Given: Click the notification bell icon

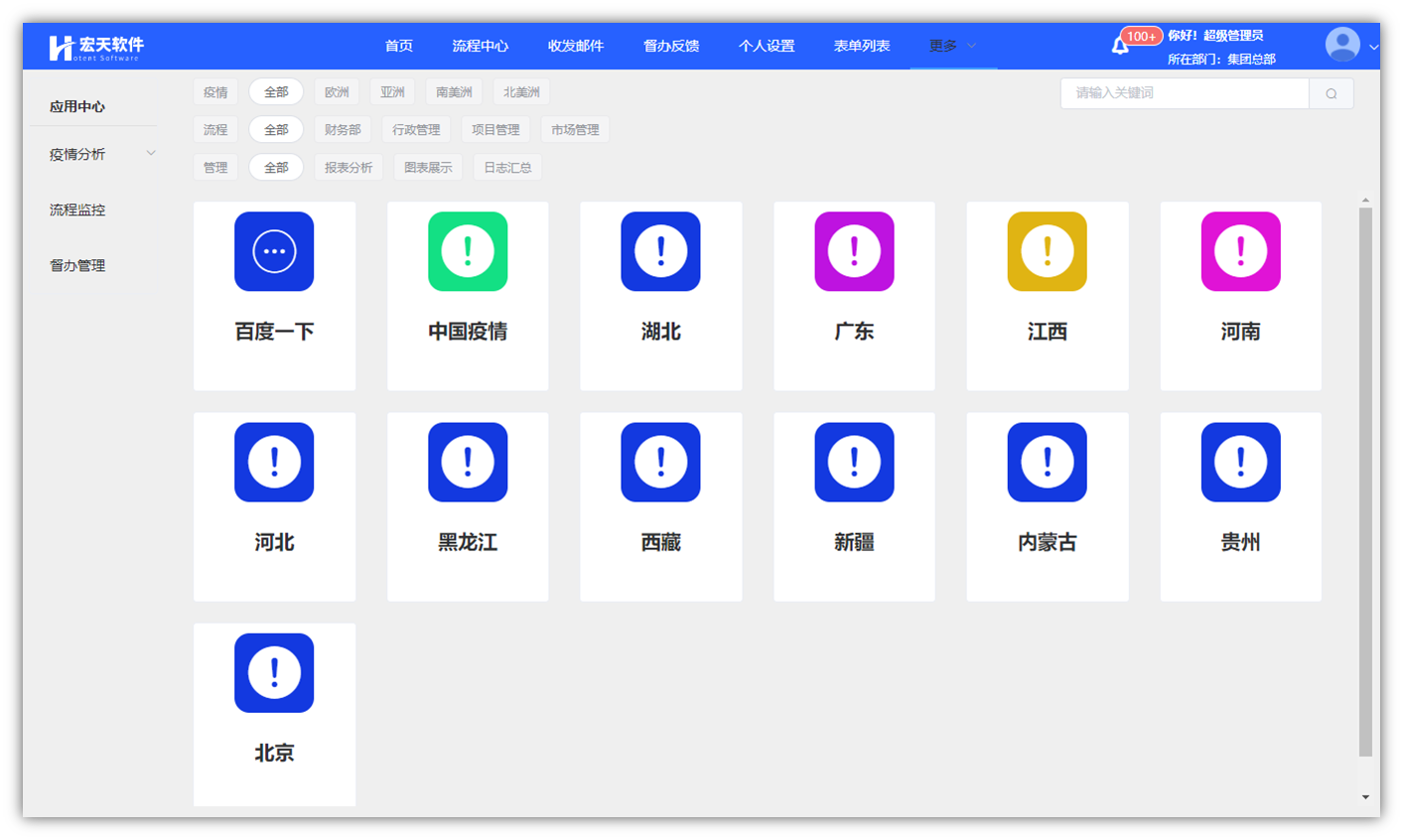Looking at the screenshot, I should pyautogui.click(x=1119, y=46).
